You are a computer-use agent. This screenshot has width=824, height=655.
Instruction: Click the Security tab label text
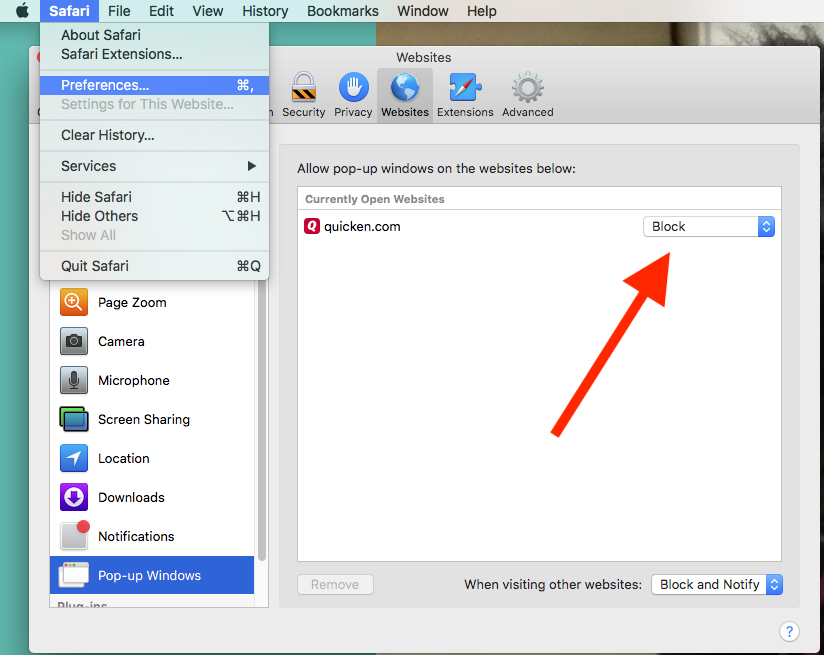(x=304, y=112)
